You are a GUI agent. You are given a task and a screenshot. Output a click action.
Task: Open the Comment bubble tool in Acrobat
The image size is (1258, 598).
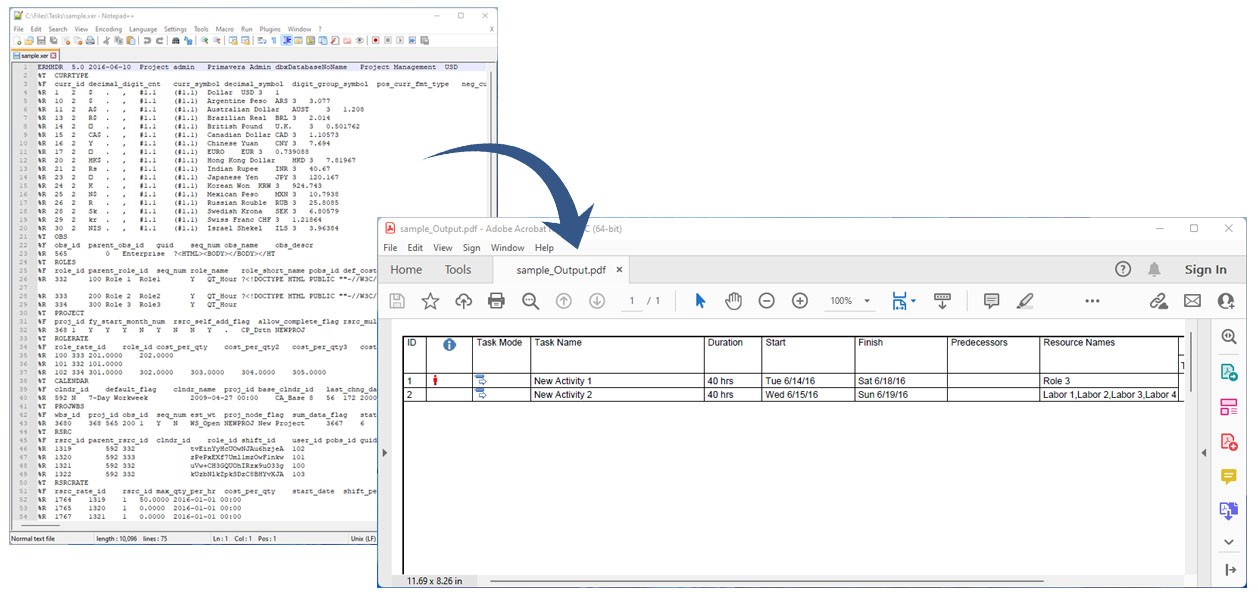(x=991, y=302)
